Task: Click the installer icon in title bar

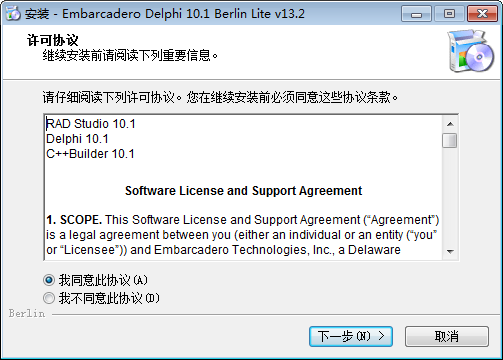Action: pyautogui.click(x=13, y=14)
